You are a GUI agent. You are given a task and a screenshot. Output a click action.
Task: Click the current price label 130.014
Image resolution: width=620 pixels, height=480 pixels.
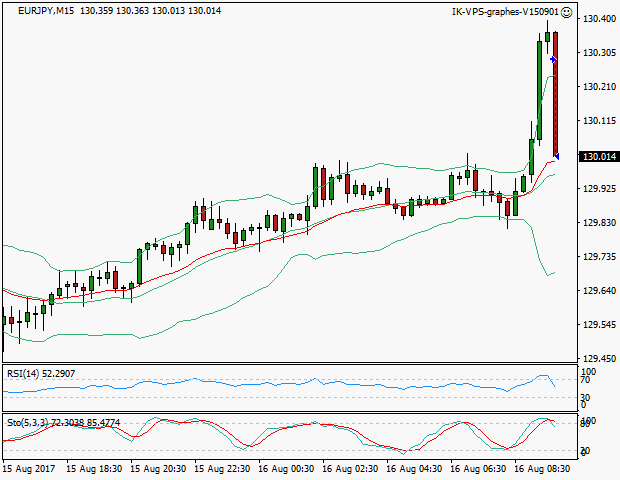[x=598, y=157]
